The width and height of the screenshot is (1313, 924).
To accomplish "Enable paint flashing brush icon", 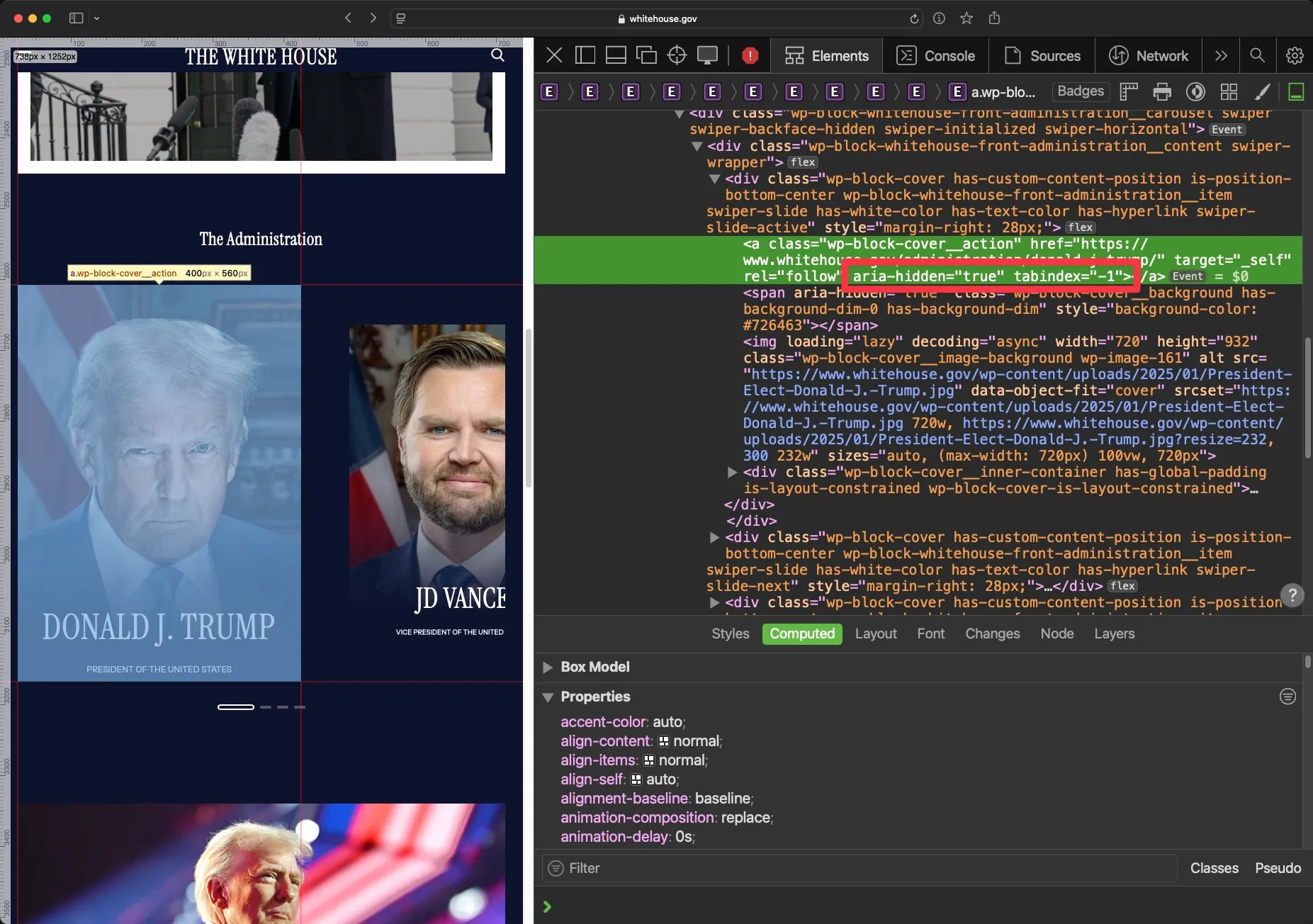I will [1262, 91].
